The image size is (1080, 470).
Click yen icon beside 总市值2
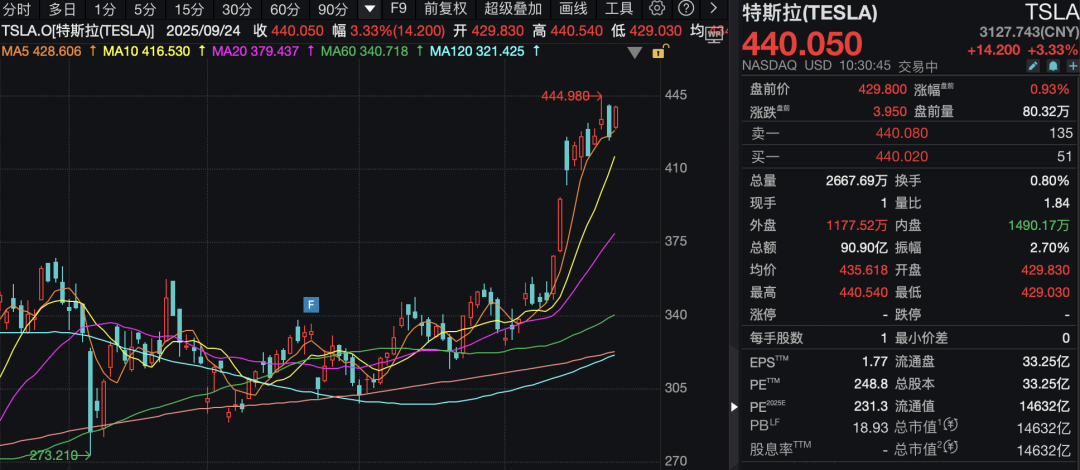(951, 450)
